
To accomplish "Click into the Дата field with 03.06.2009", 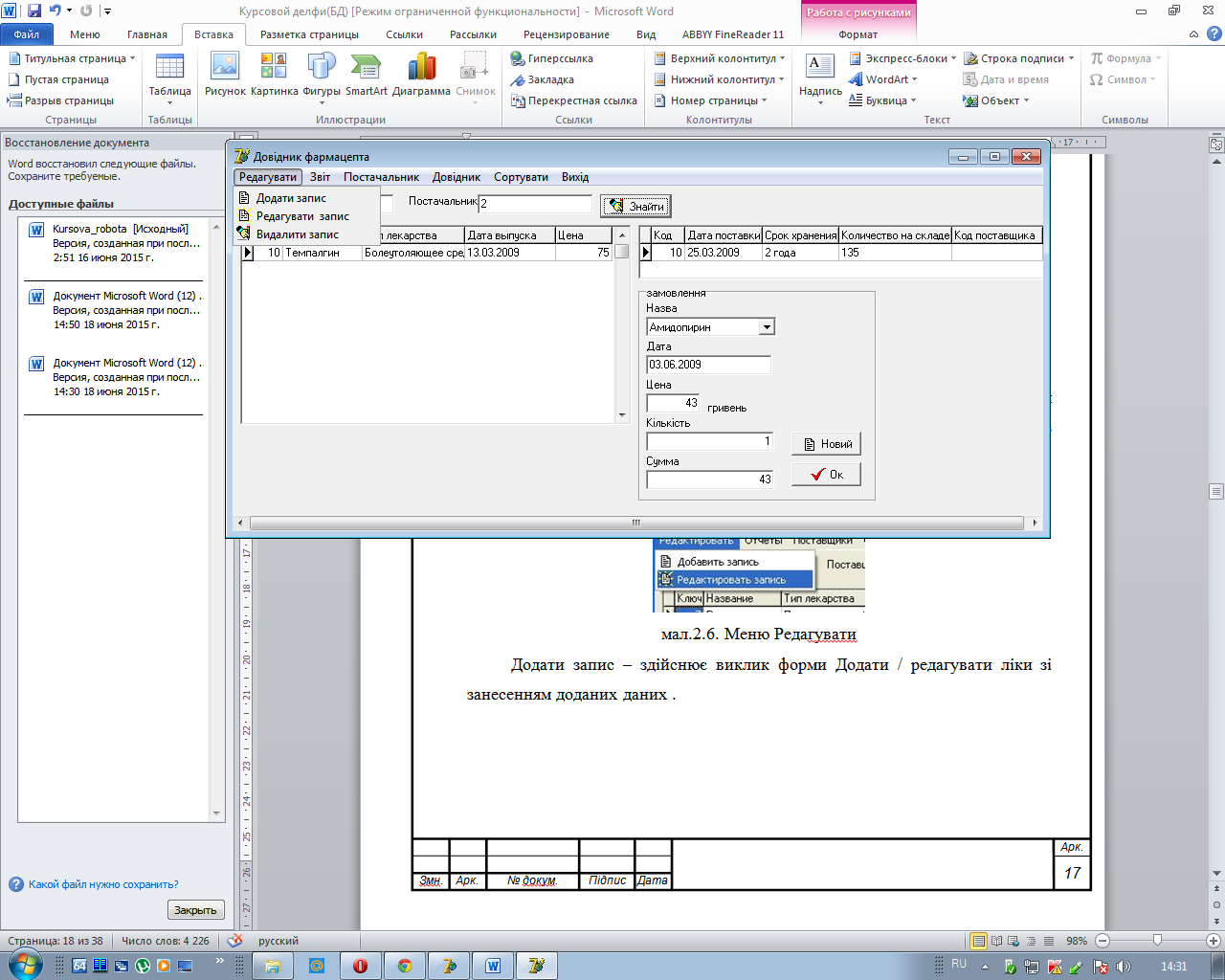I will (x=708, y=365).
